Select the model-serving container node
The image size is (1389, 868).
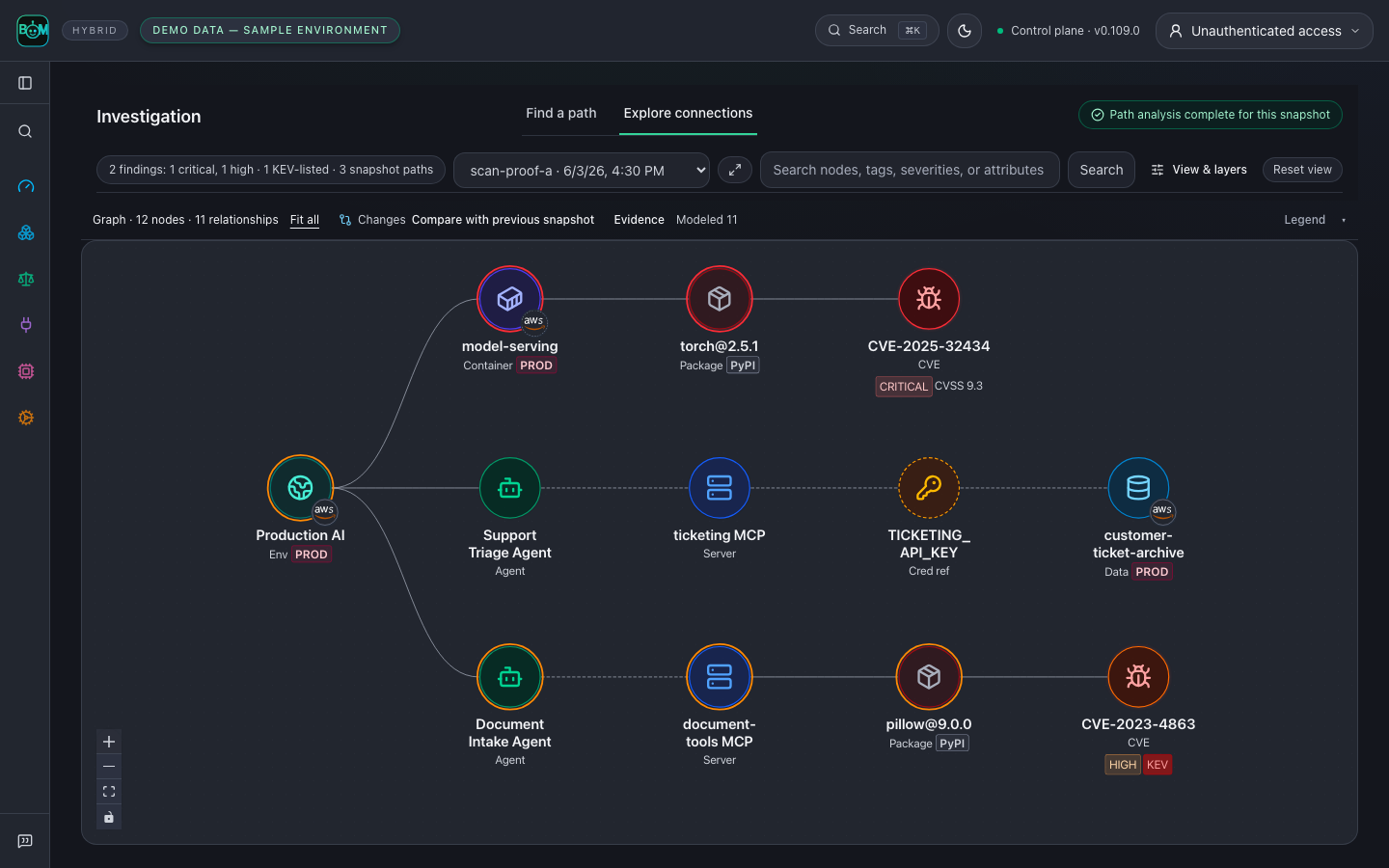(x=510, y=299)
